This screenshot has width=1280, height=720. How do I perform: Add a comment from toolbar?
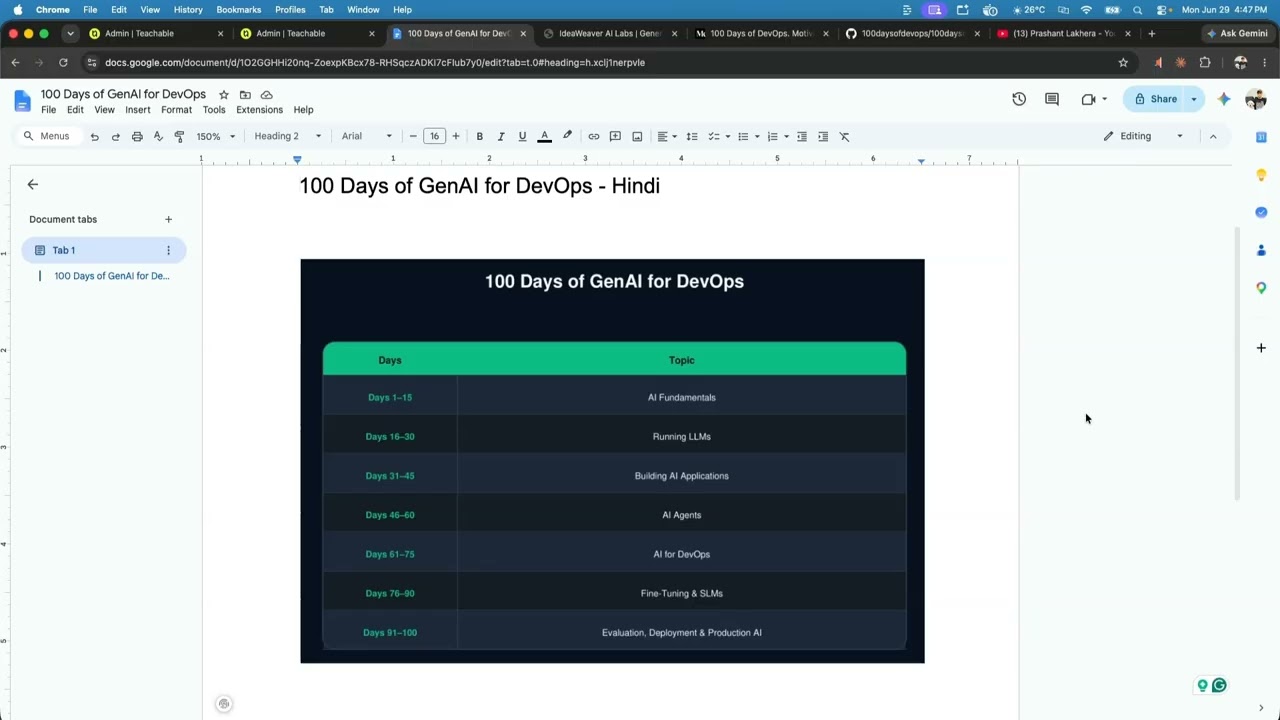pyautogui.click(x=615, y=136)
